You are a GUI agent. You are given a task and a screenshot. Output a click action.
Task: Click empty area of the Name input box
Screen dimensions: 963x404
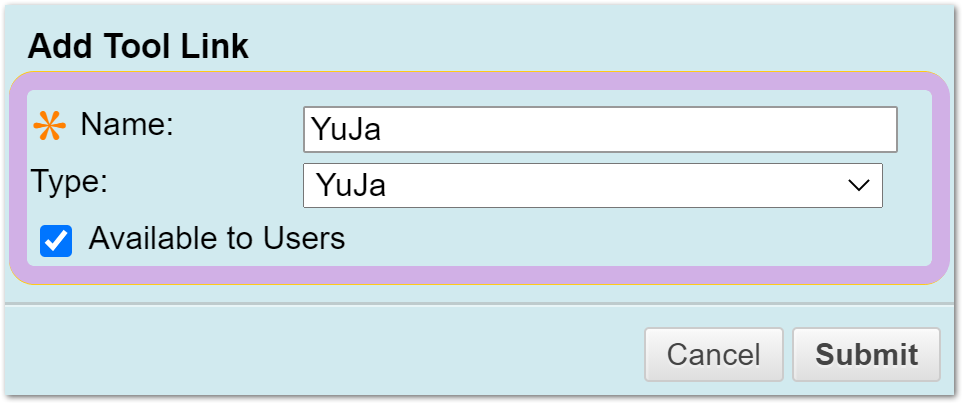click(639, 130)
